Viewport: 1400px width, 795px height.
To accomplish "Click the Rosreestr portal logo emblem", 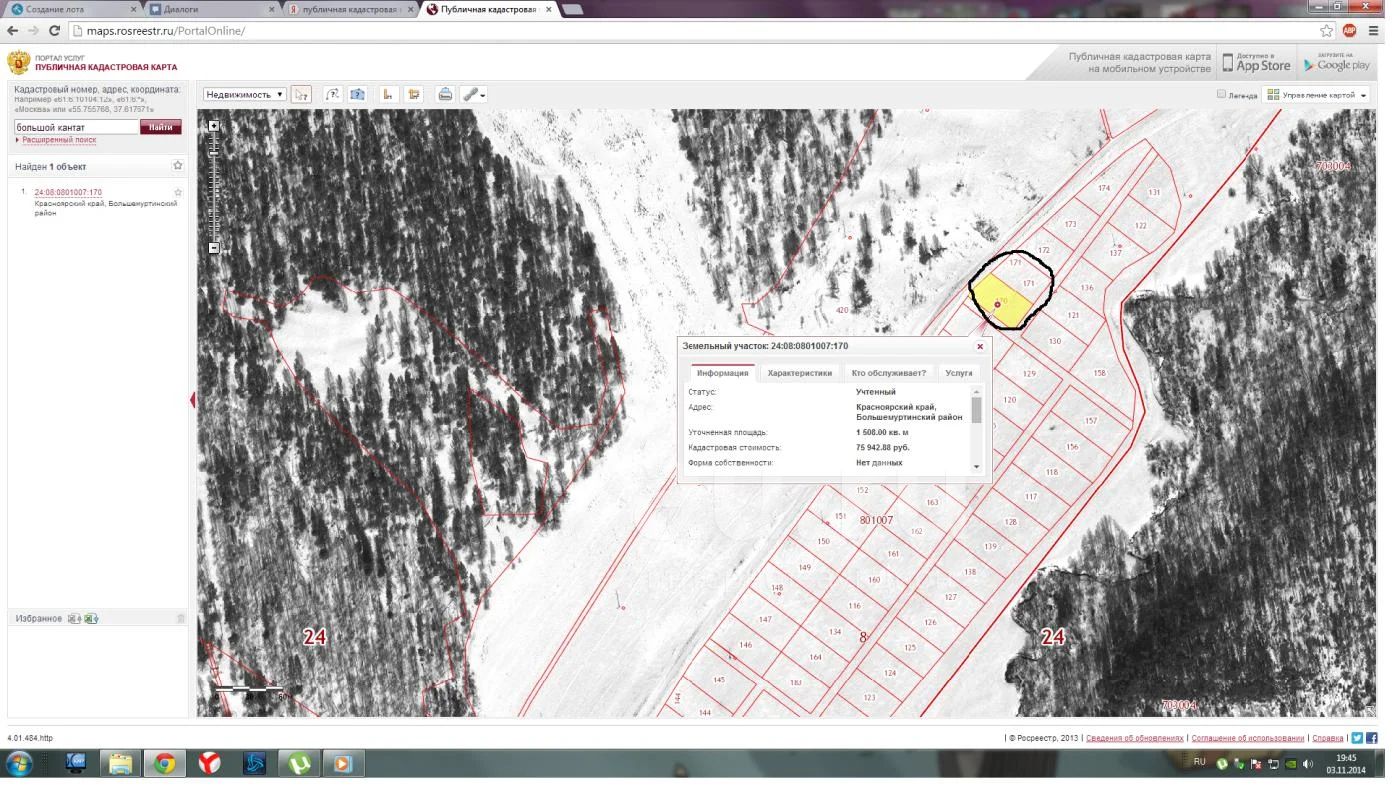I will (19, 62).
